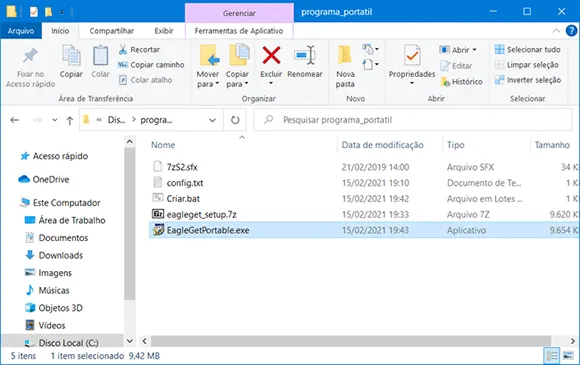The height and width of the screenshot is (365, 580).
Task: Open Ferramentas de Aplicativo tab
Action: tap(239, 31)
